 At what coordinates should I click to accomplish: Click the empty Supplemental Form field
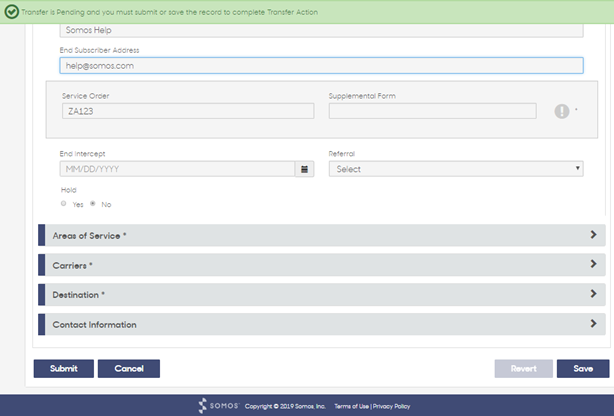(x=433, y=111)
